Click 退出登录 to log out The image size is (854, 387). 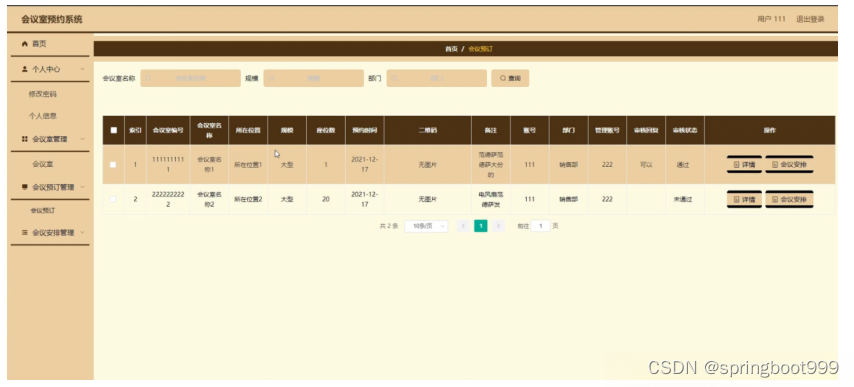tap(810, 19)
